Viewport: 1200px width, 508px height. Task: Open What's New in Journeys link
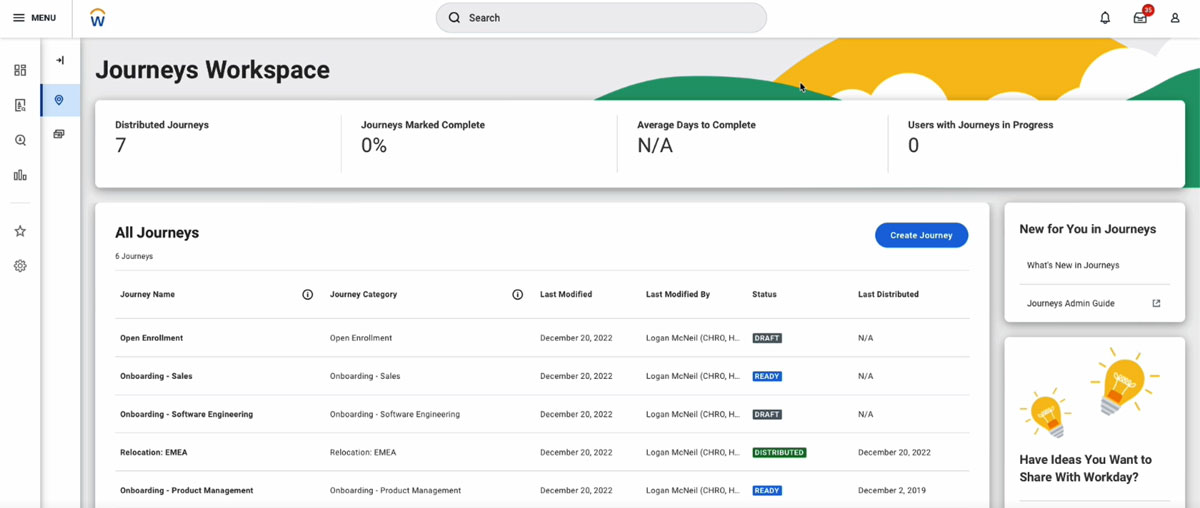pos(1073,265)
